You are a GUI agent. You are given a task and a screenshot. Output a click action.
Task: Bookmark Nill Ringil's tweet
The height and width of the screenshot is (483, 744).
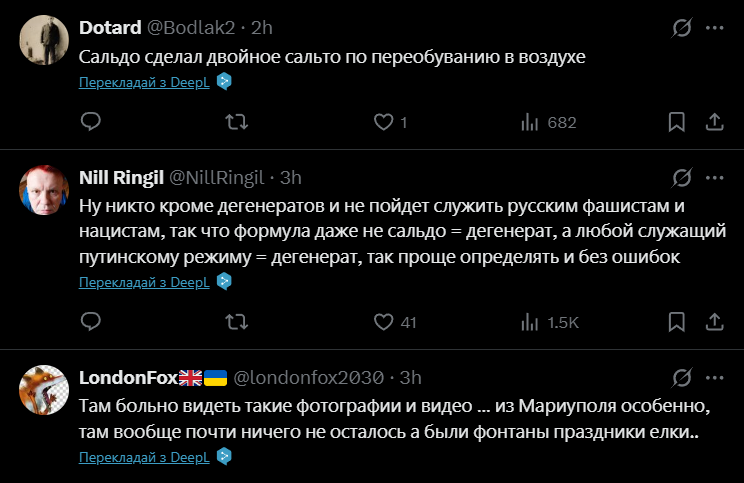pyautogui.click(x=677, y=322)
